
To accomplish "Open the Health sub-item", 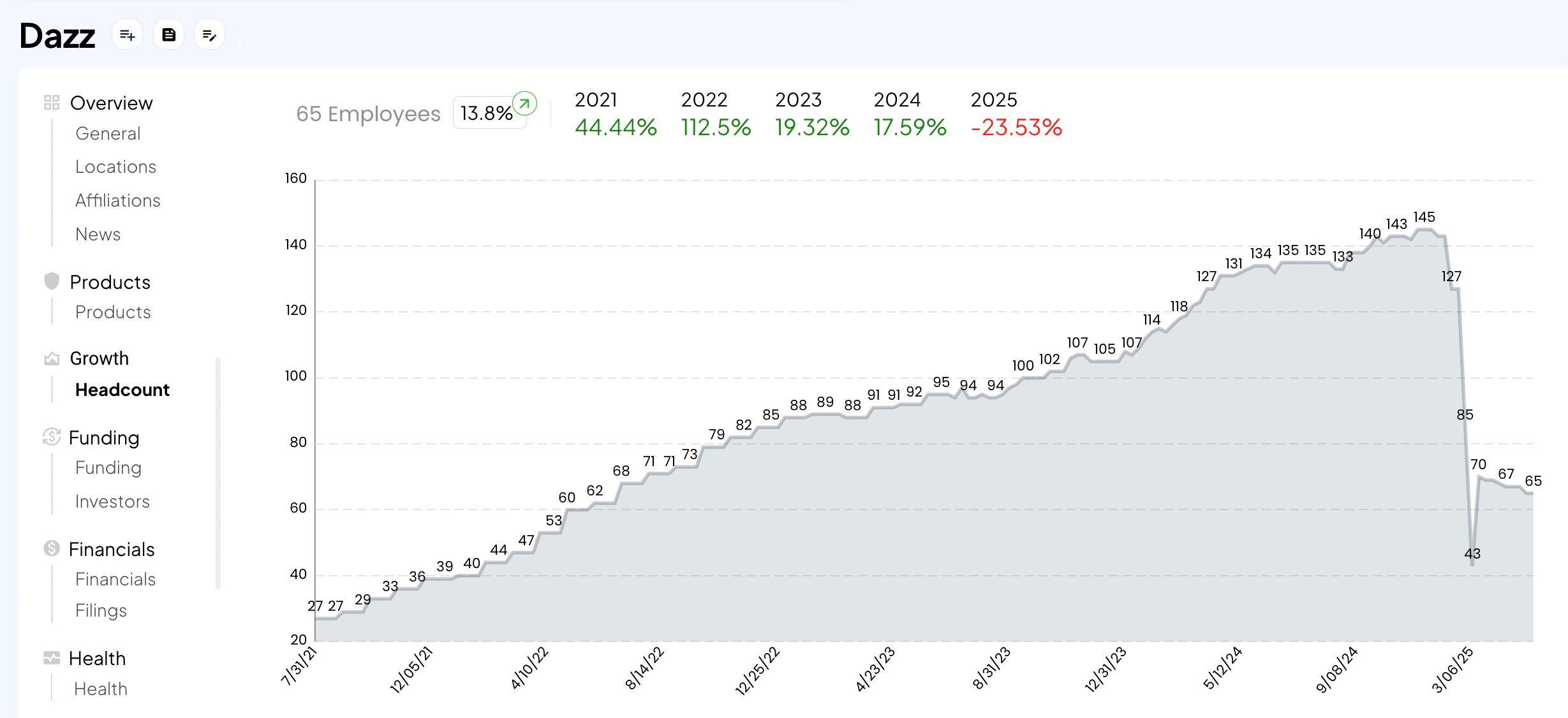I will (x=101, y=689).
